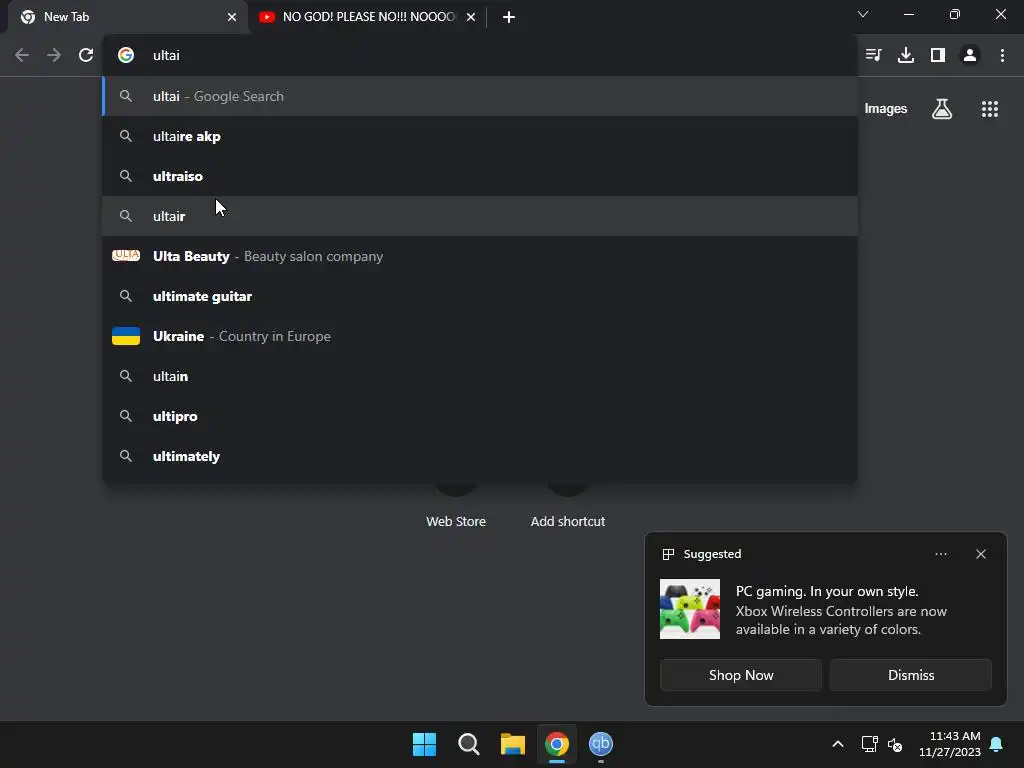The image size is (1024, 768).
Task: Select the Ukraine country suggestion
Action: coord(480,336)
